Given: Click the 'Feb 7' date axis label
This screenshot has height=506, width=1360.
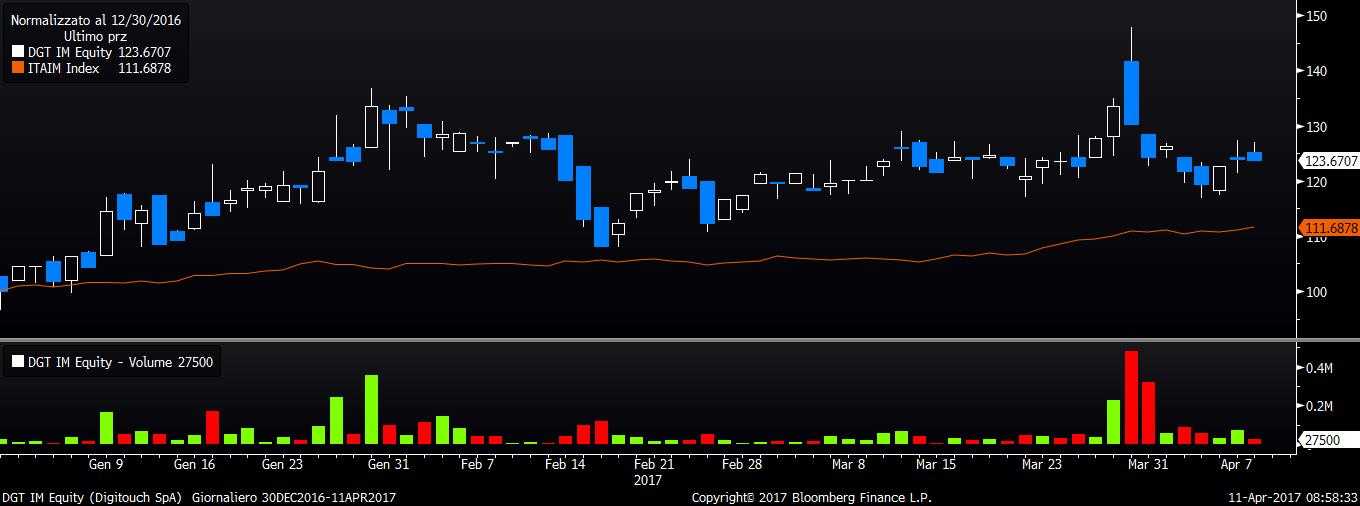Looking at the screenshot, I should point(478,465).
